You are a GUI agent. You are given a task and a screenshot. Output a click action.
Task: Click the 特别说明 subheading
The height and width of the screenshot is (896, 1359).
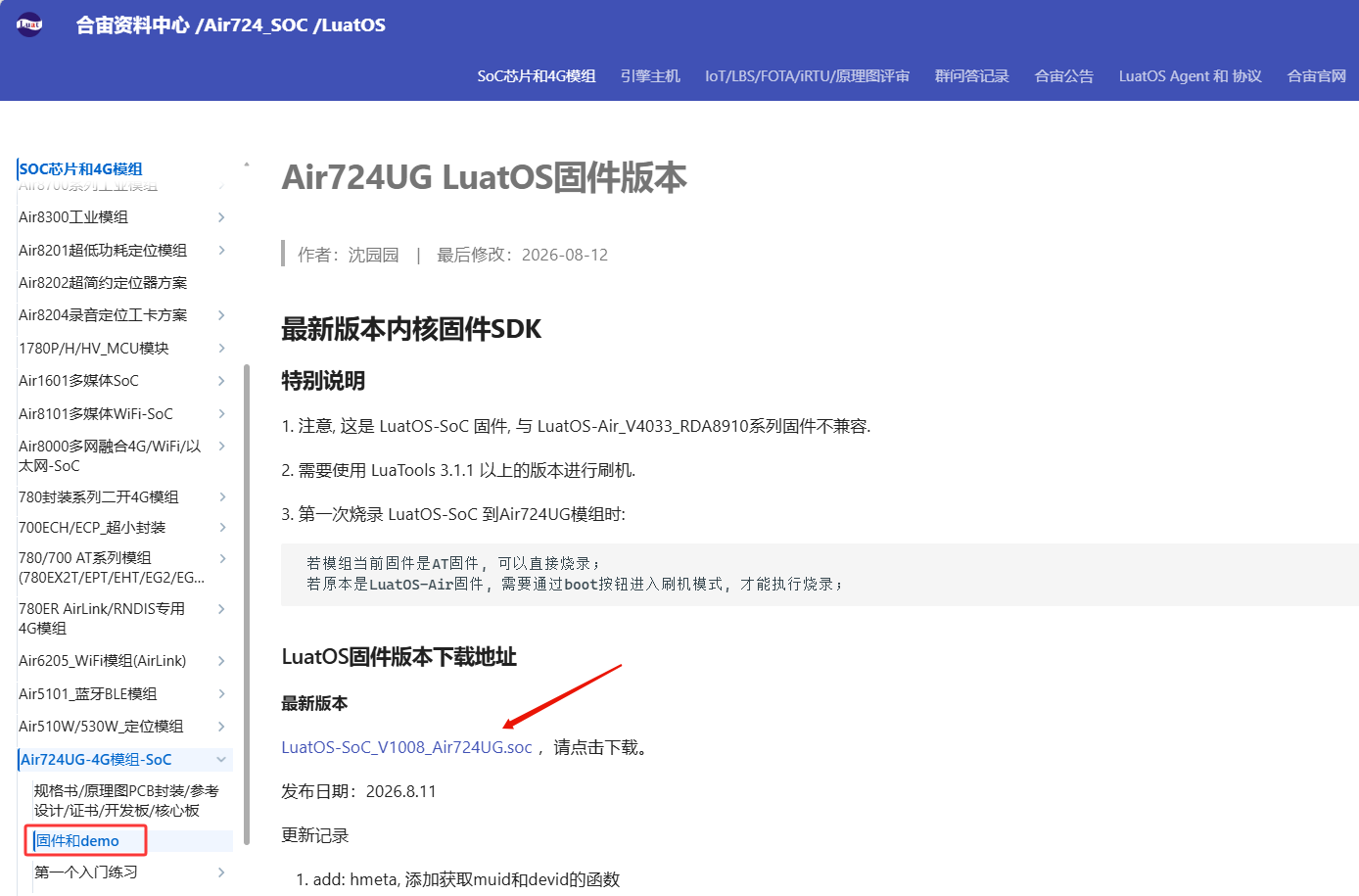(x=323, y=381)
